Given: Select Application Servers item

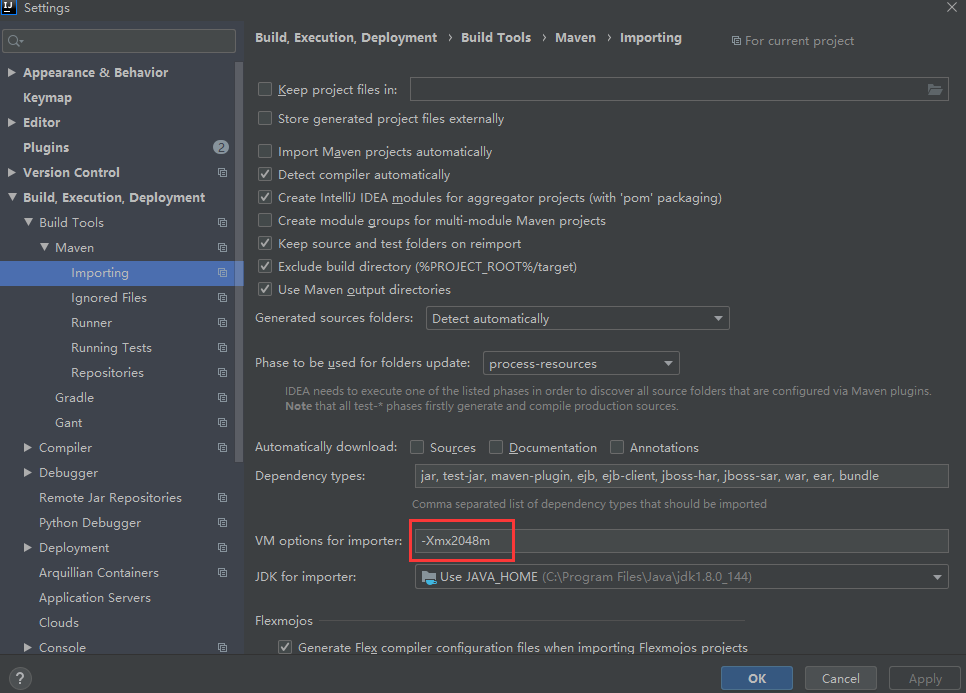Looking at the screenshot, I should click(95, 598).
